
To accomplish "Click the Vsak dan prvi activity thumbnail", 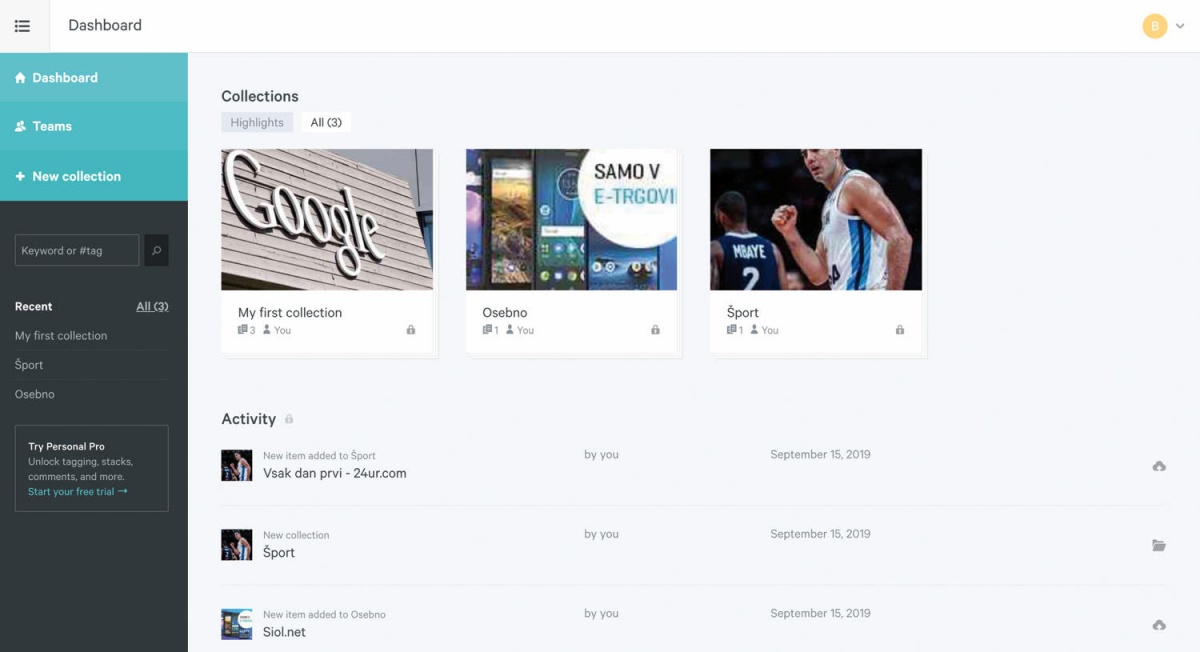I will (237, 465).
